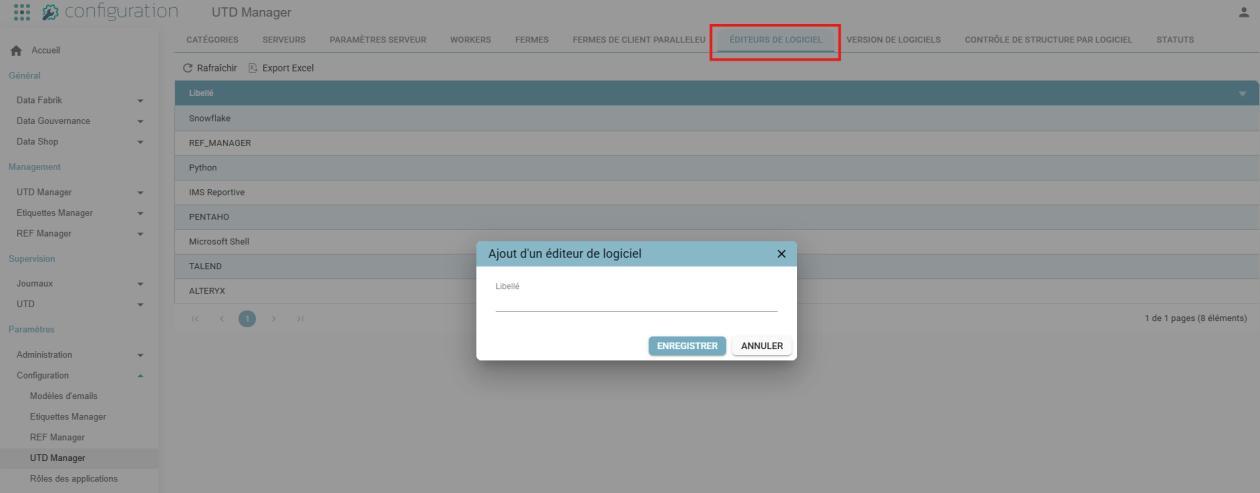
Task: Go to first page of pagination
Action: click(195, 318)
